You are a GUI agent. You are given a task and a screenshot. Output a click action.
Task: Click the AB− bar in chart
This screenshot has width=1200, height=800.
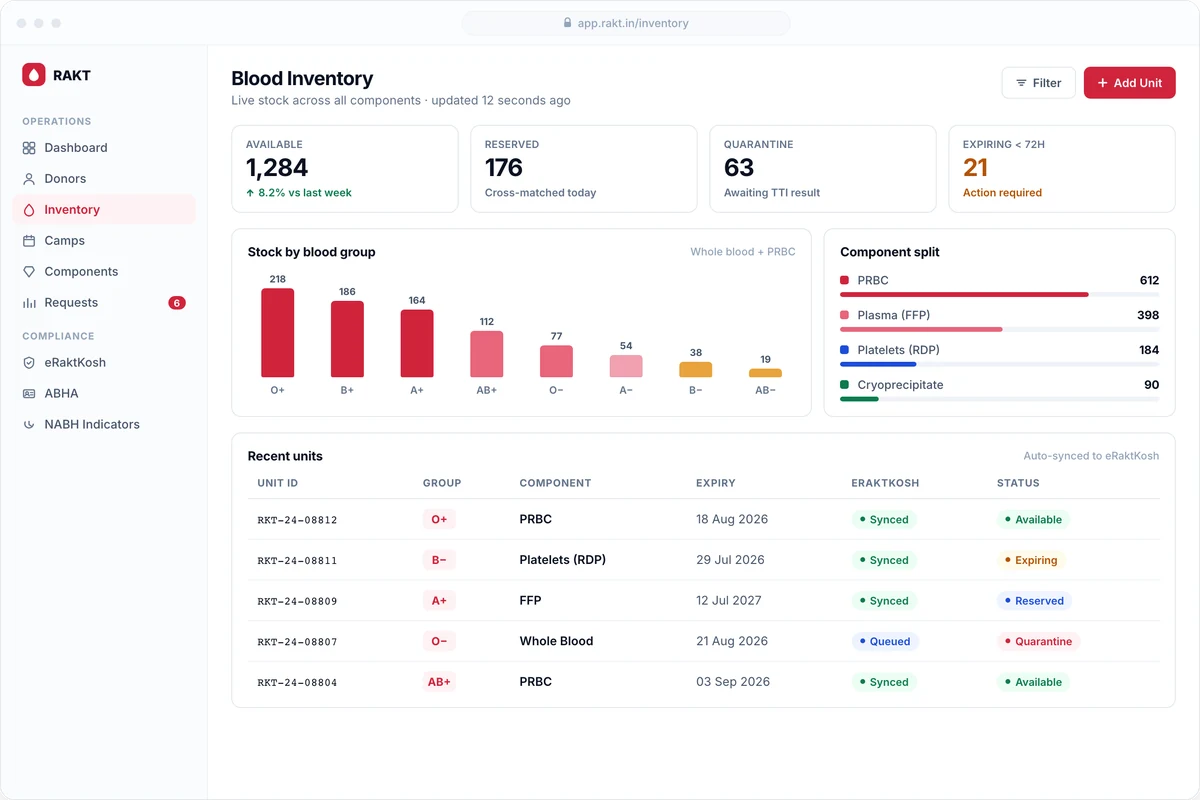[x=765, y=373]
